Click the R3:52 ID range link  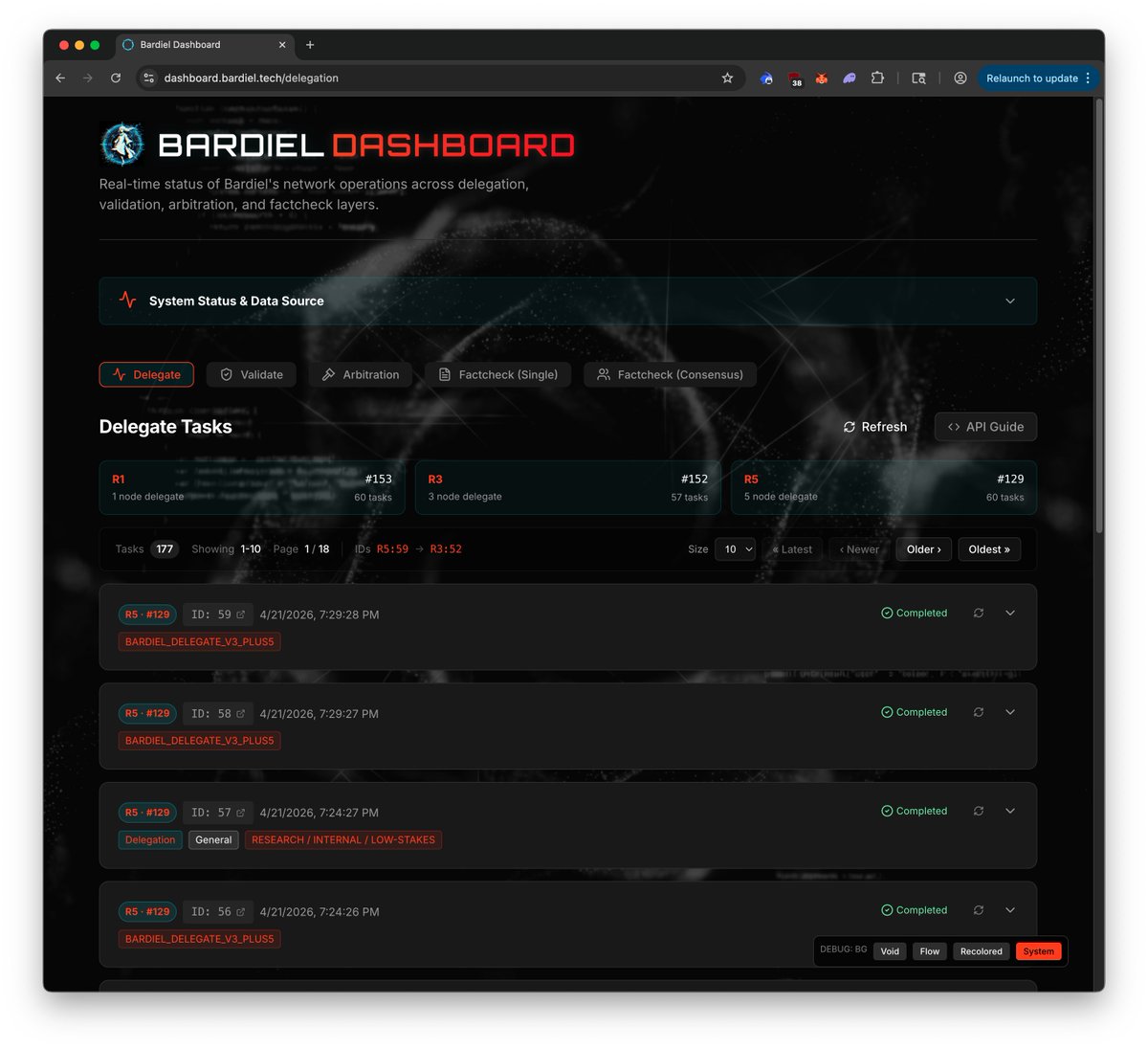(446, 549)
